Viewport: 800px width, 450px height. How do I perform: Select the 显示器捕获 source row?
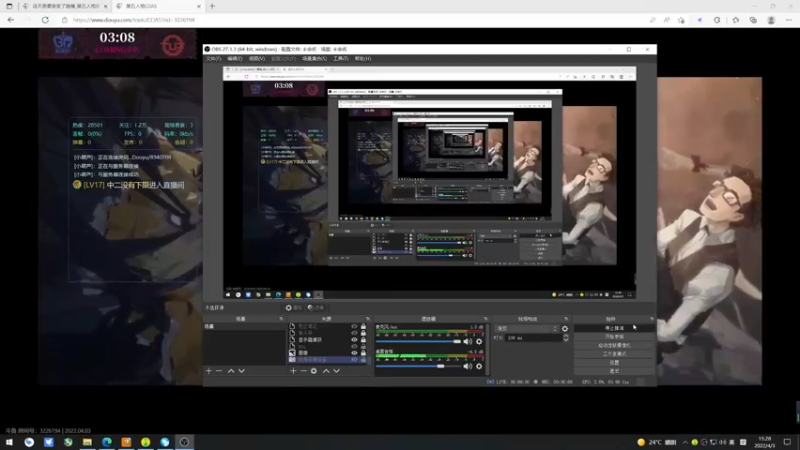tap(328, 340)
